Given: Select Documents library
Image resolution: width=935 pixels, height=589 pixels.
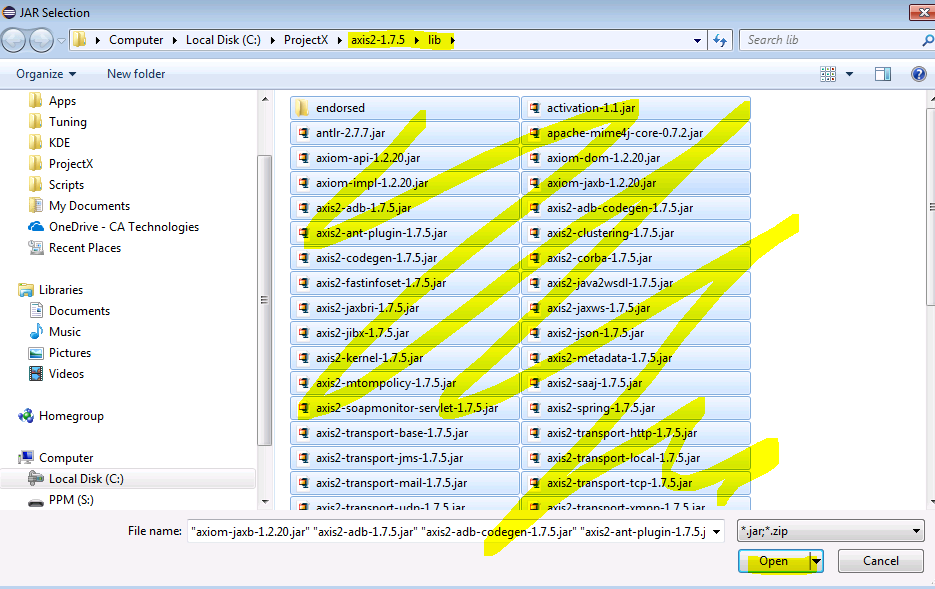Looking at the screenshot, I should (79, 311).
